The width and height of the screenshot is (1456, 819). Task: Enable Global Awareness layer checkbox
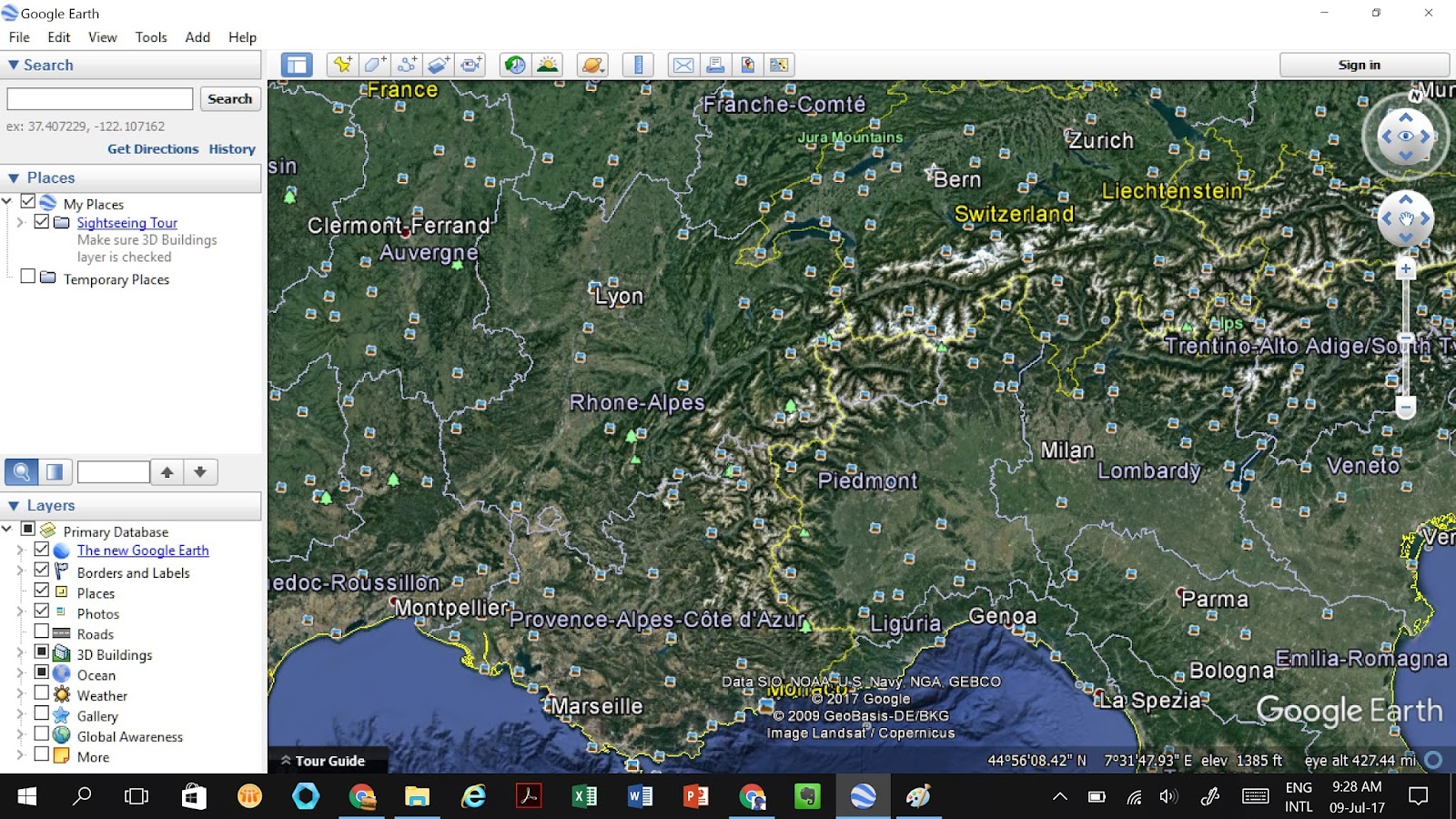pyautogui.click(x=42, y=733)
